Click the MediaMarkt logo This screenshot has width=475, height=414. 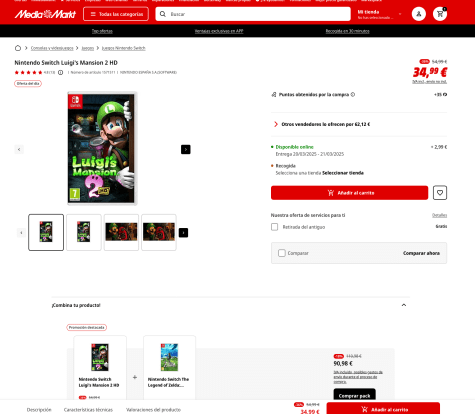45,14
